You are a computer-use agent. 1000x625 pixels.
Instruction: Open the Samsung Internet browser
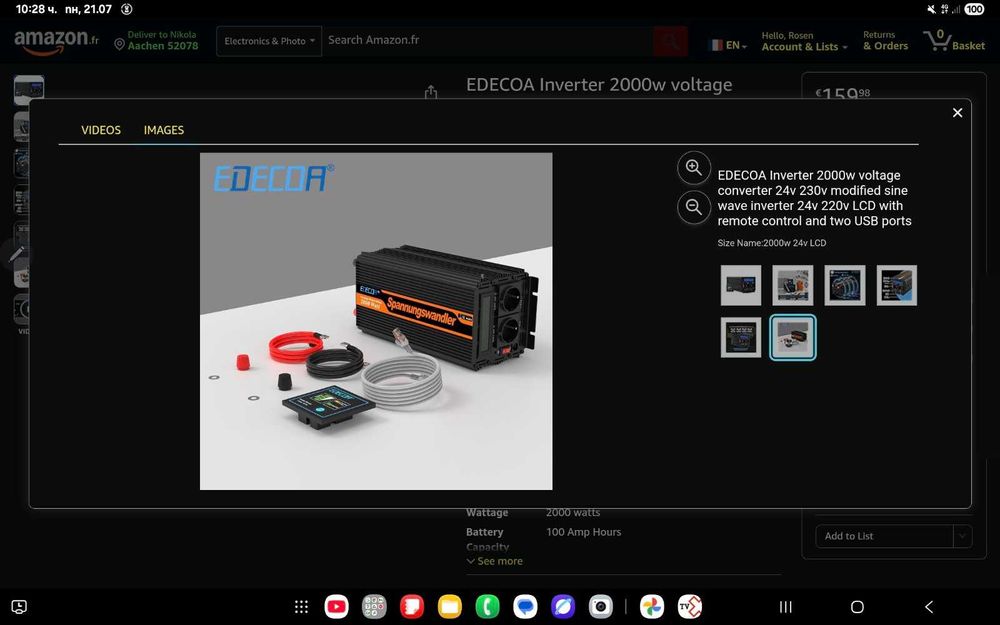pos(563,607)
